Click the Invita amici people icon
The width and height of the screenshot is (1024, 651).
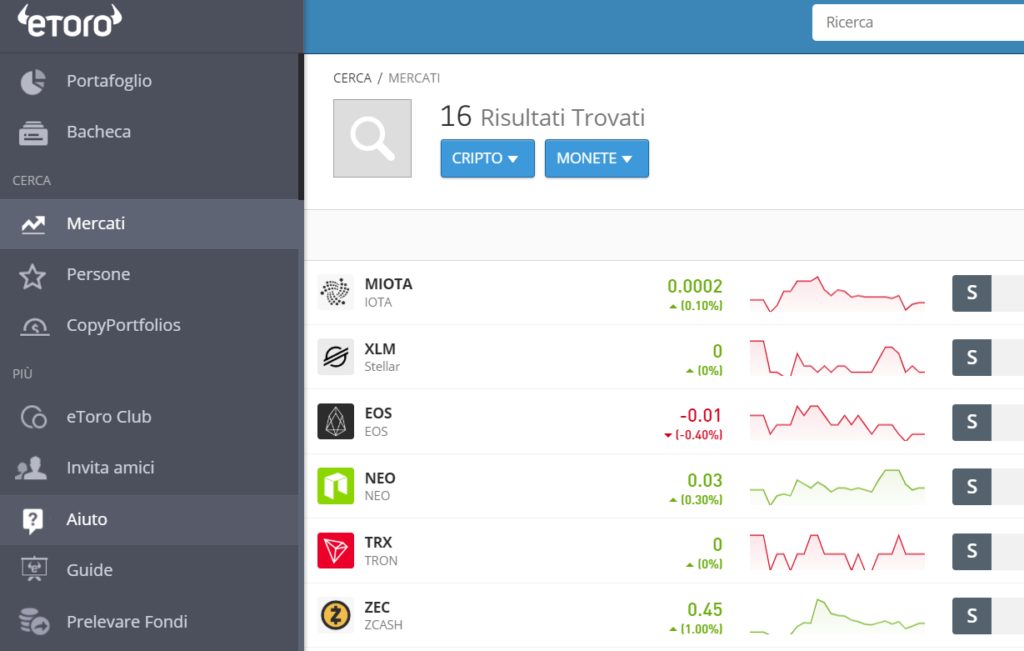click(31, 468)
